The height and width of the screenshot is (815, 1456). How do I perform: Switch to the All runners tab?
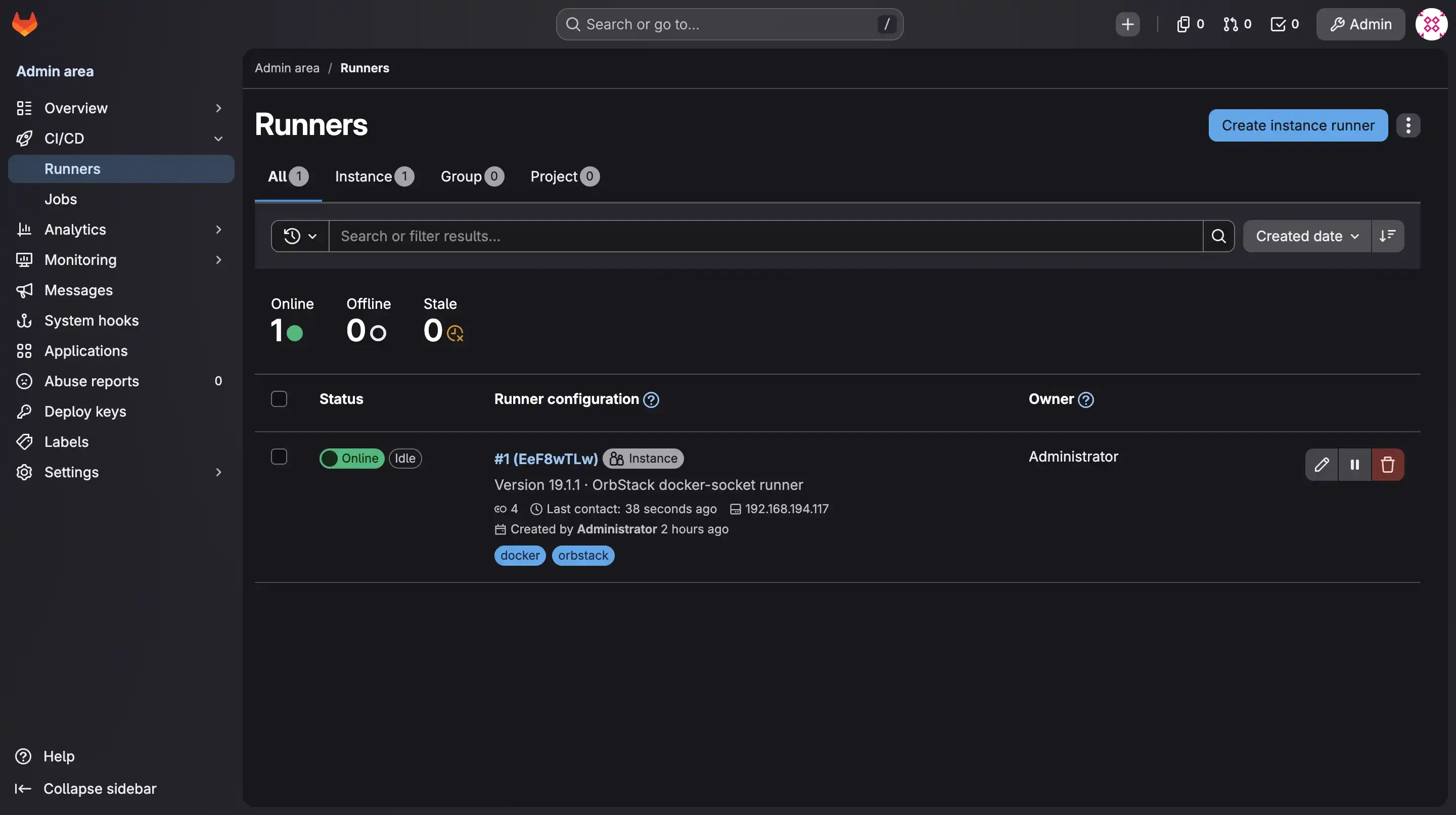[288, 177]
